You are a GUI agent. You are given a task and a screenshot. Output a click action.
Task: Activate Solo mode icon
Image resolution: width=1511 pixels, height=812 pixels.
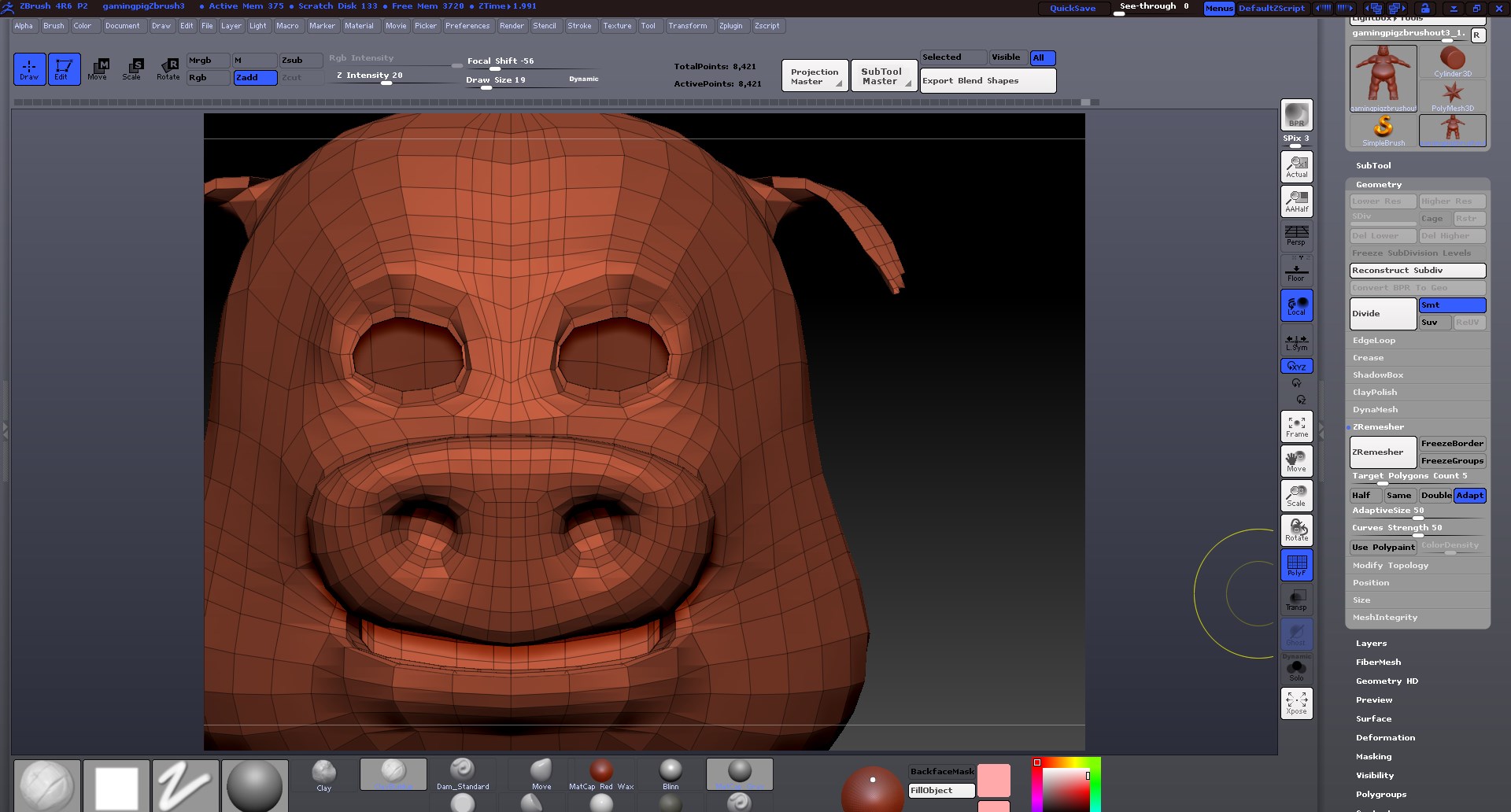1296,668
